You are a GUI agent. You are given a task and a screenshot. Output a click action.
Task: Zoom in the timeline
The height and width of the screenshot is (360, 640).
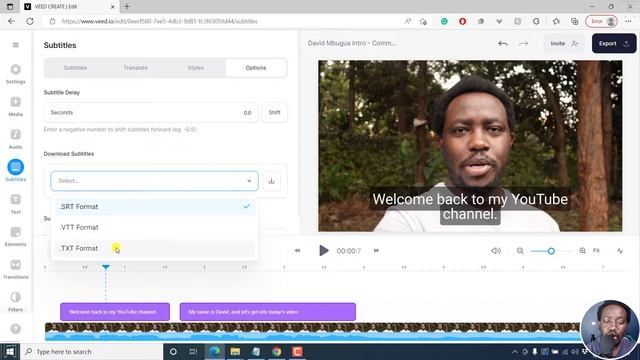[x=582, y=251]
